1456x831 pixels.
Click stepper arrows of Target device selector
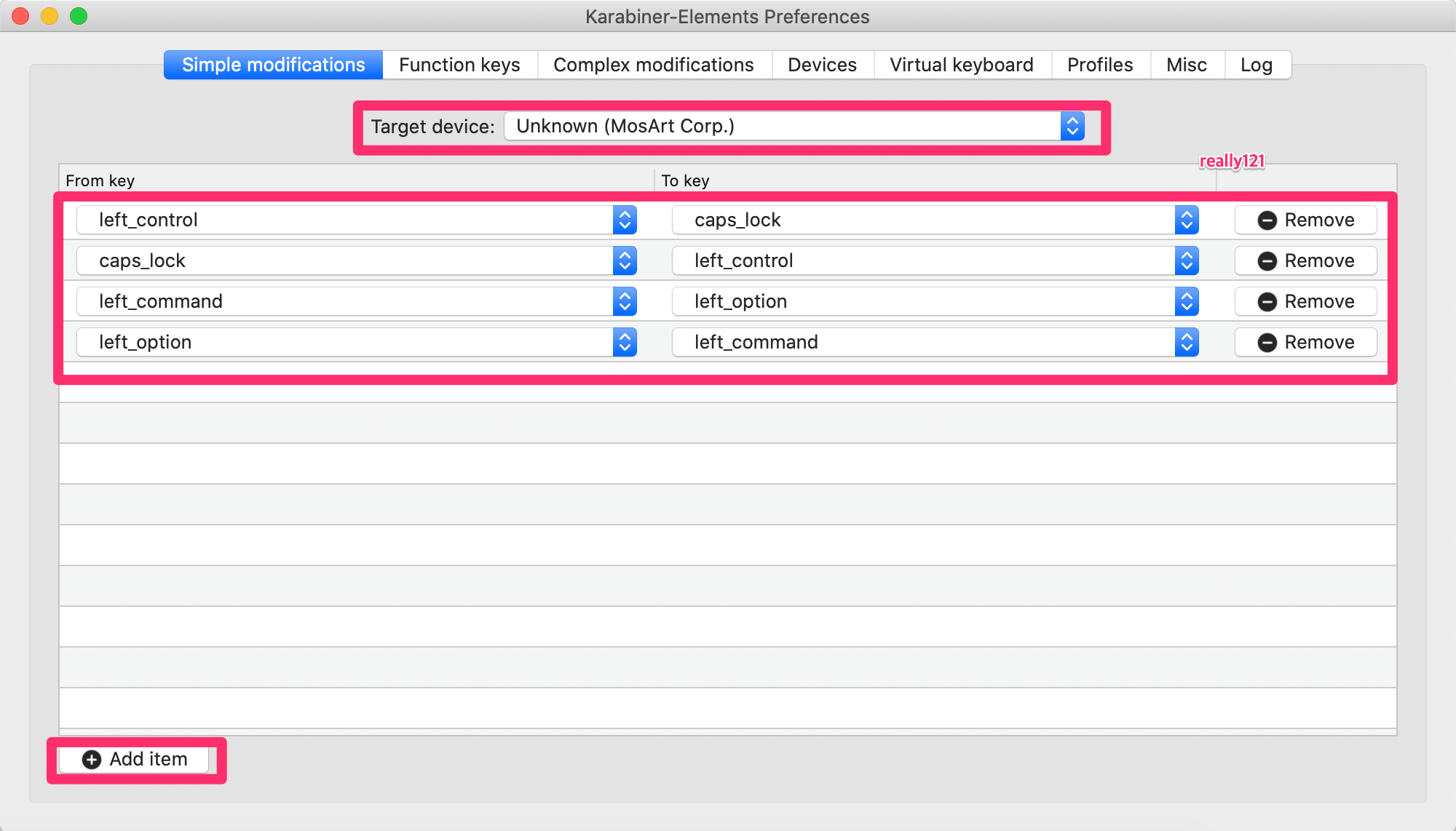click(x=1072, y=126)
